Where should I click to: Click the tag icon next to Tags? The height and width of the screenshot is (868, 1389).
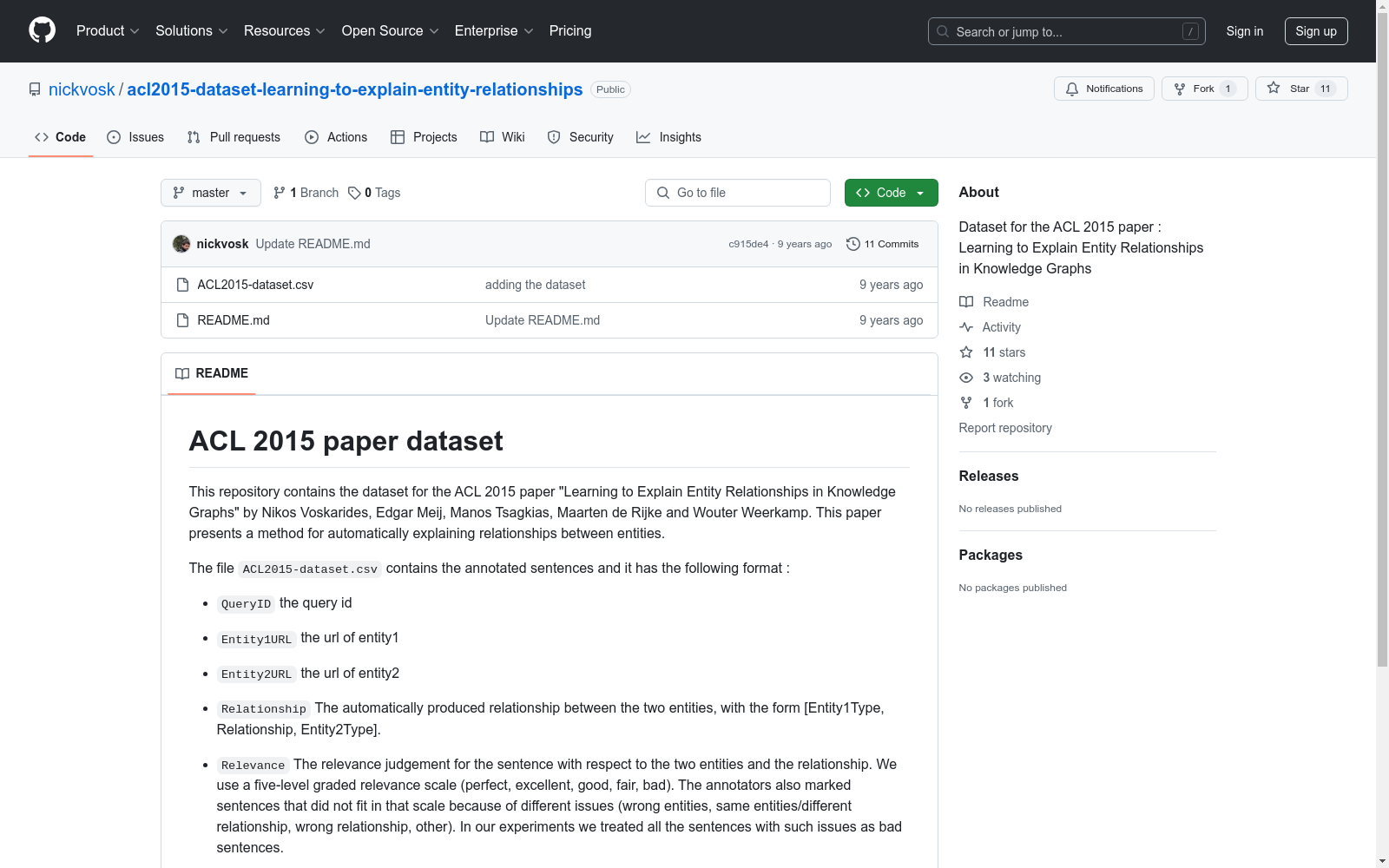354,193
